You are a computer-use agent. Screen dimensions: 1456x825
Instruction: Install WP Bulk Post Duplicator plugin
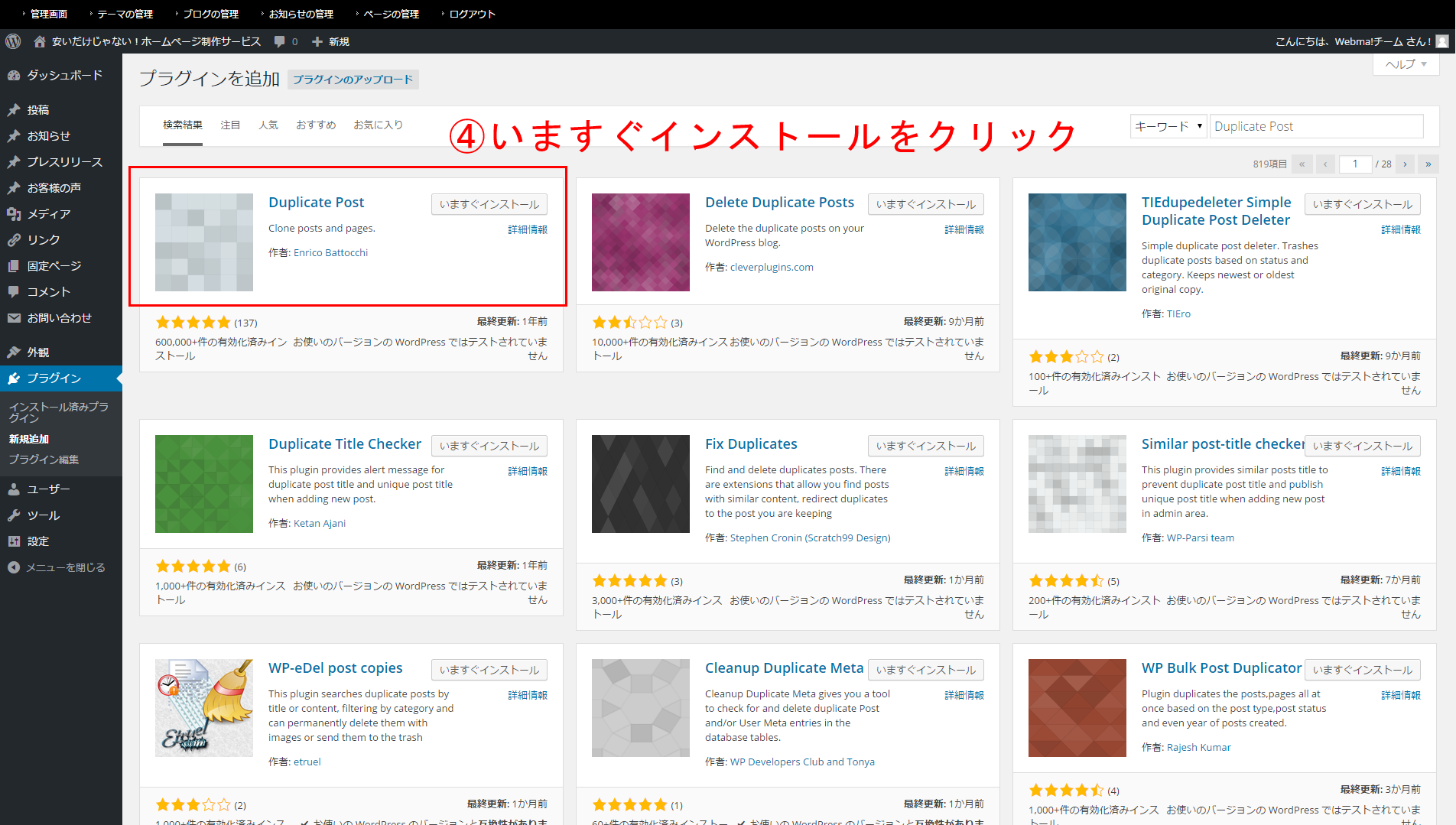[1363, 670]
